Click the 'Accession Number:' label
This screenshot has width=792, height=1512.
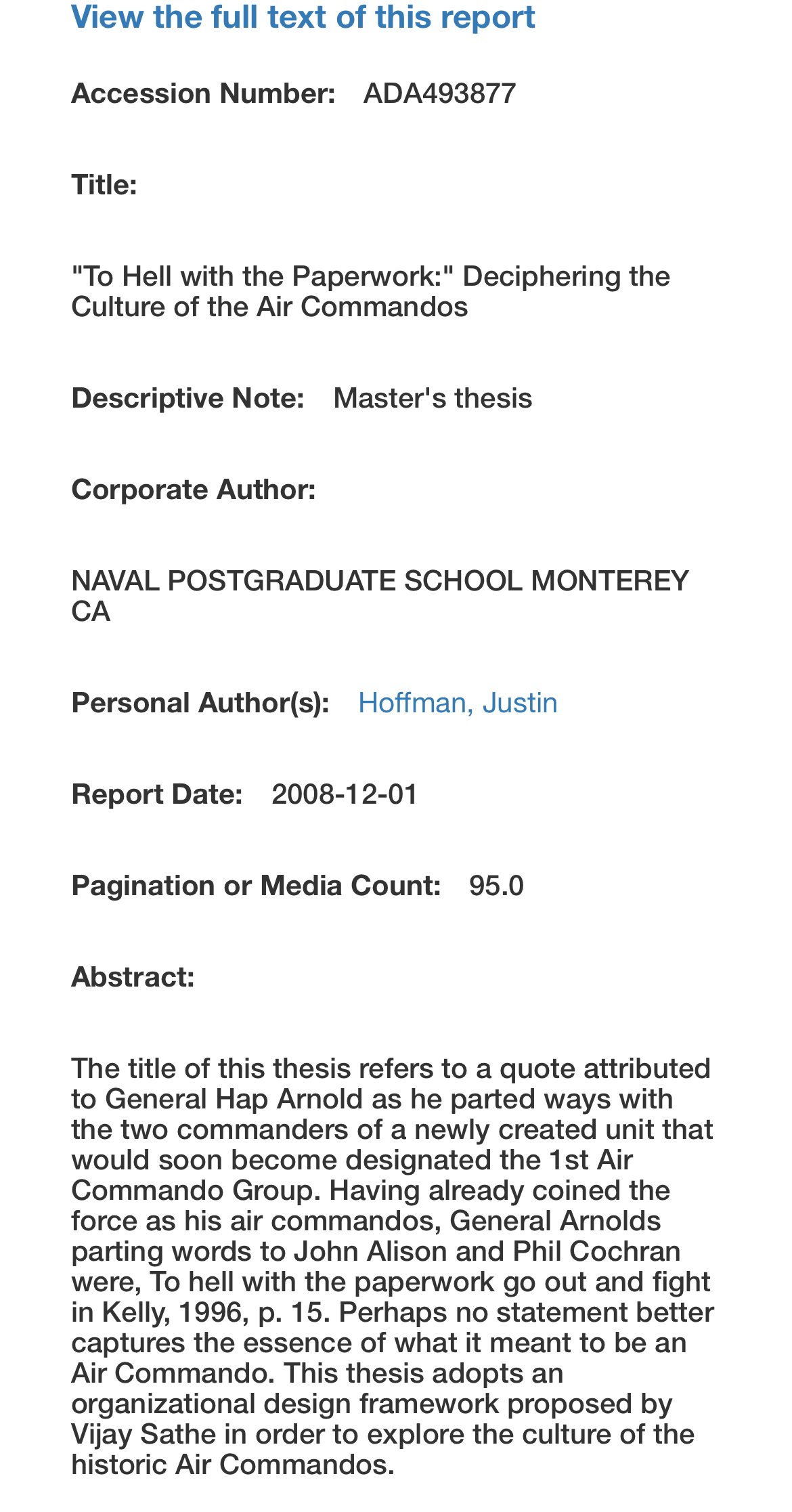(x=203, y=93)
